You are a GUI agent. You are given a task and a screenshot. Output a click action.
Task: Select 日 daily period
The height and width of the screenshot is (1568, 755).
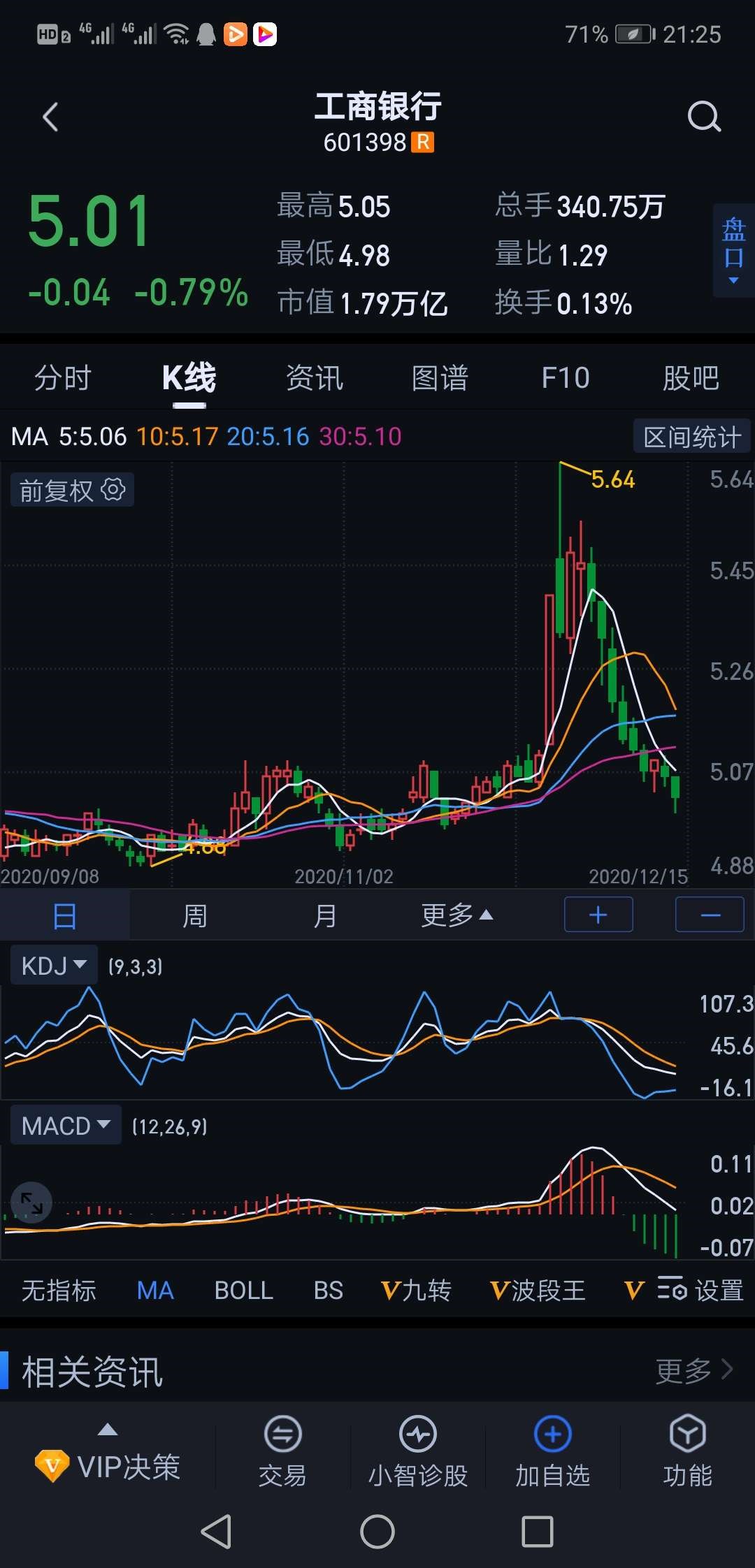point(64,915)
